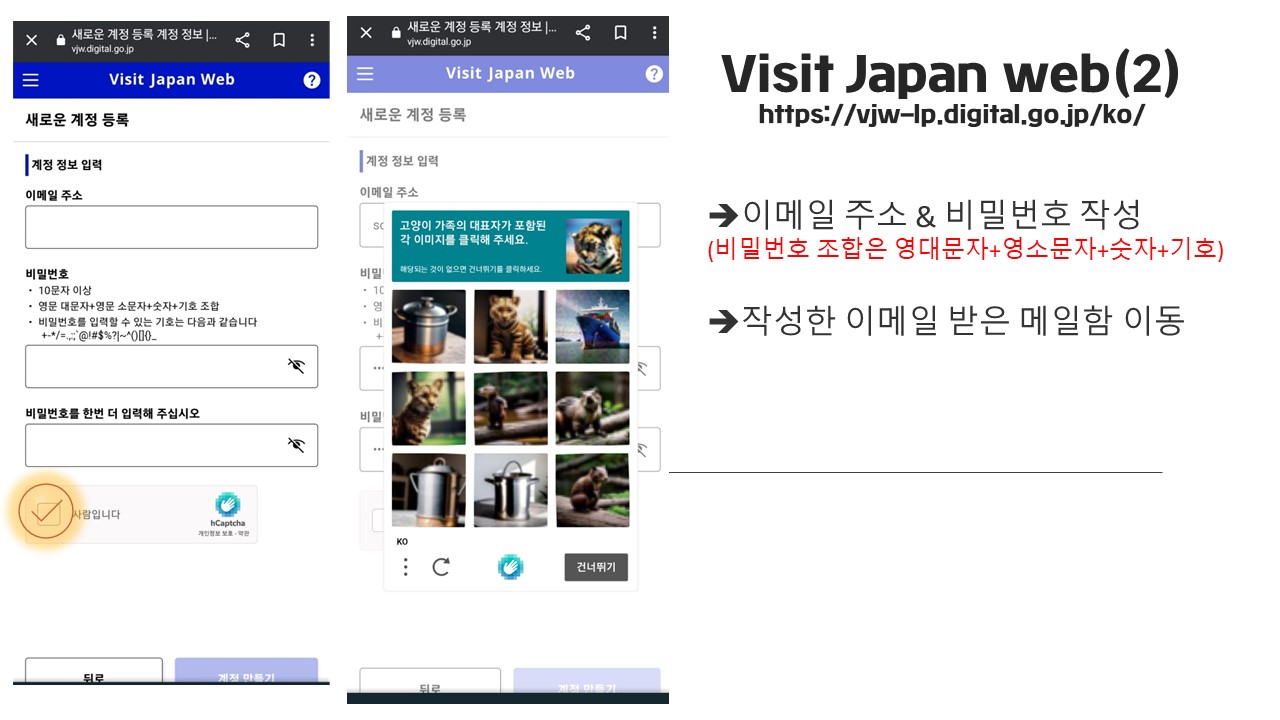The image size is (1280, 720).
Task: Click the password input field in left phone
Action: click(172, 366)
